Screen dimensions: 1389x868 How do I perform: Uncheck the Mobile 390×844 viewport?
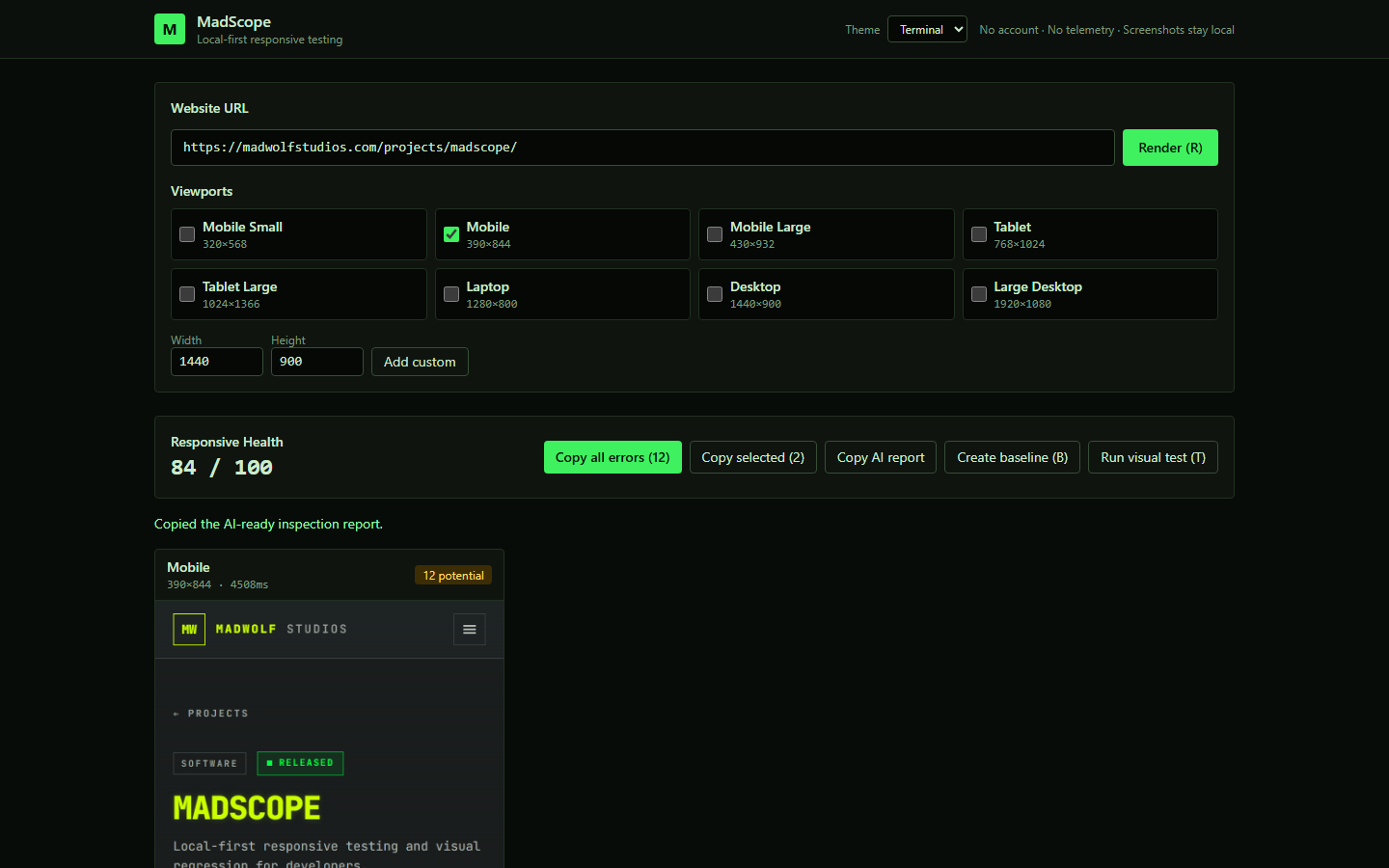click(451, 234)
